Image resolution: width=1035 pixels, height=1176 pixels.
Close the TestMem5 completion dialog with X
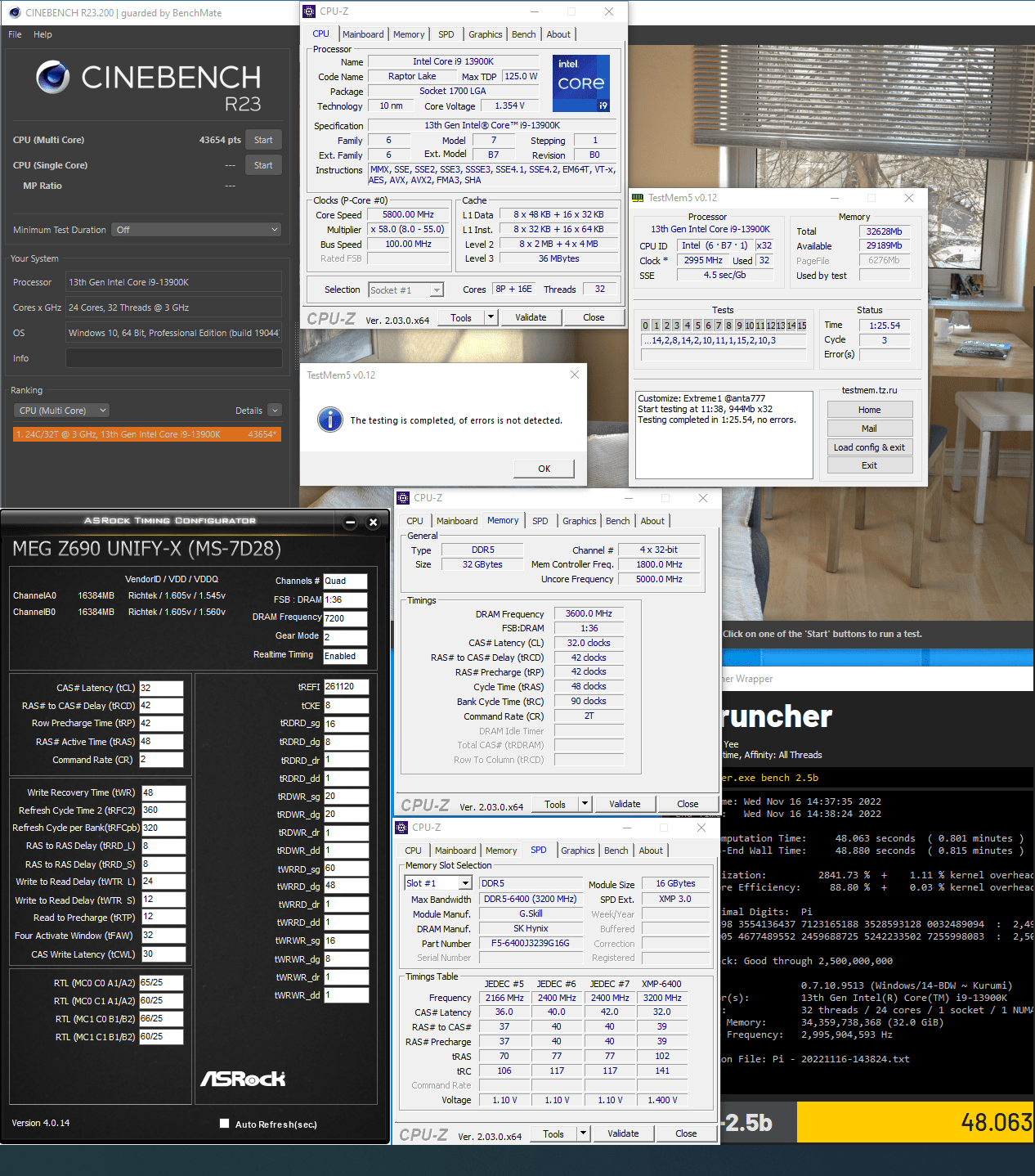pos(575,375)
